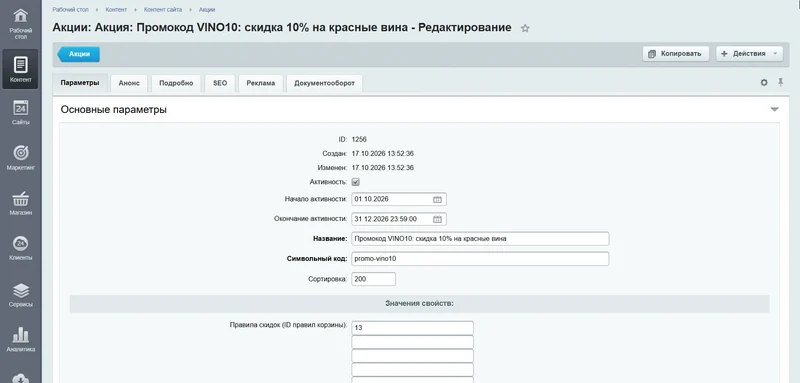Screen dimensions: 800x383
Task: Switch to the Параметры tab
Action: (x=80, y=83)
